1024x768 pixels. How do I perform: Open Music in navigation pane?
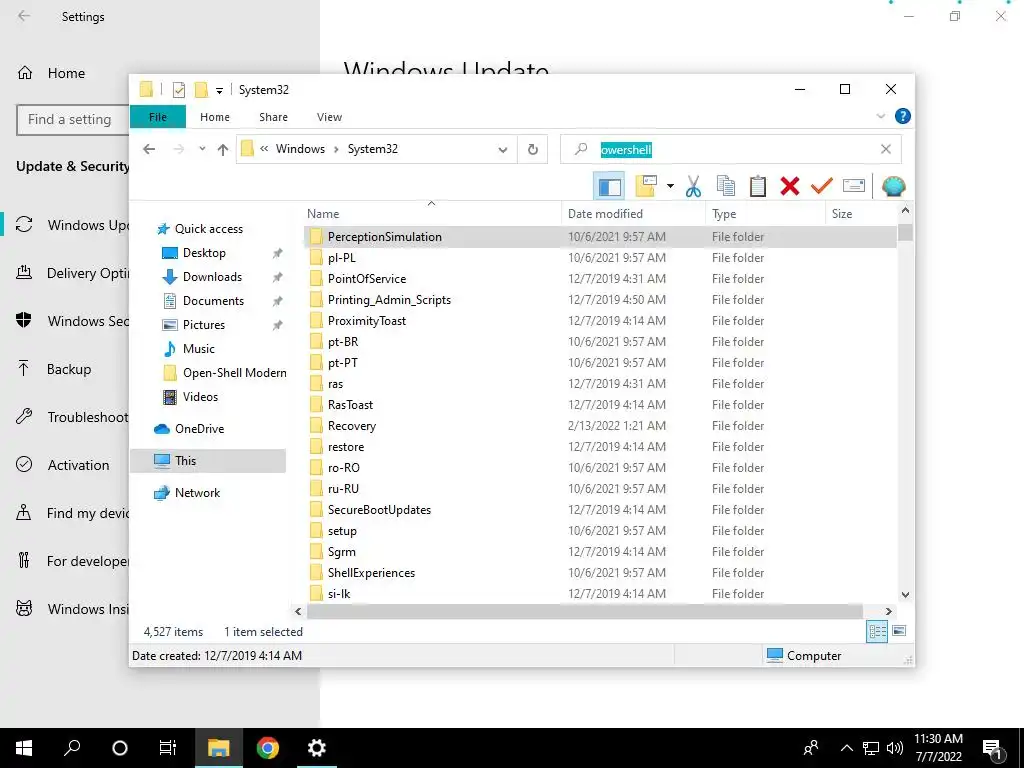tap(198, 349)
